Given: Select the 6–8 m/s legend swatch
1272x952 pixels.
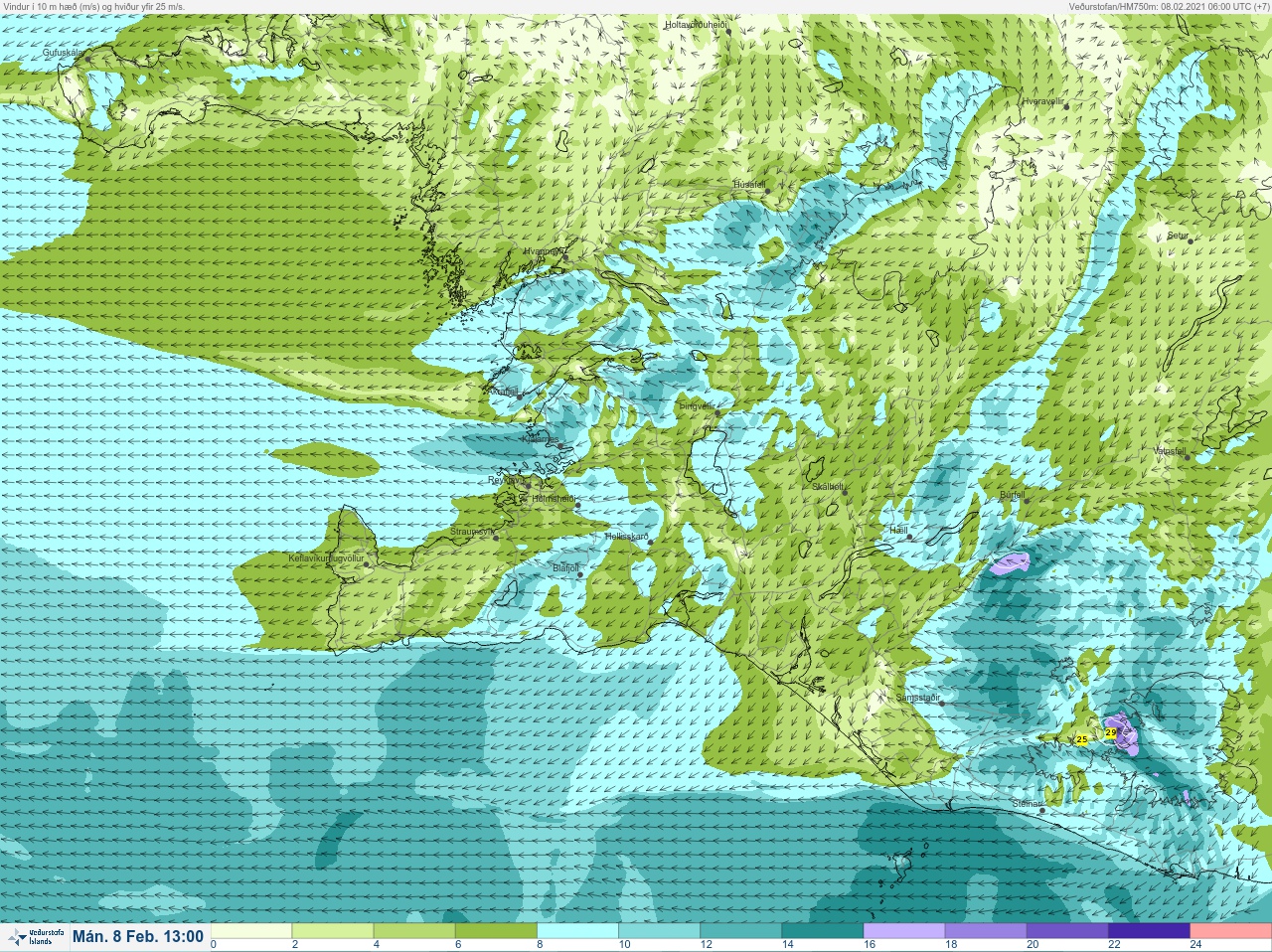Looking at the screenshot, I should pos(496,931).
